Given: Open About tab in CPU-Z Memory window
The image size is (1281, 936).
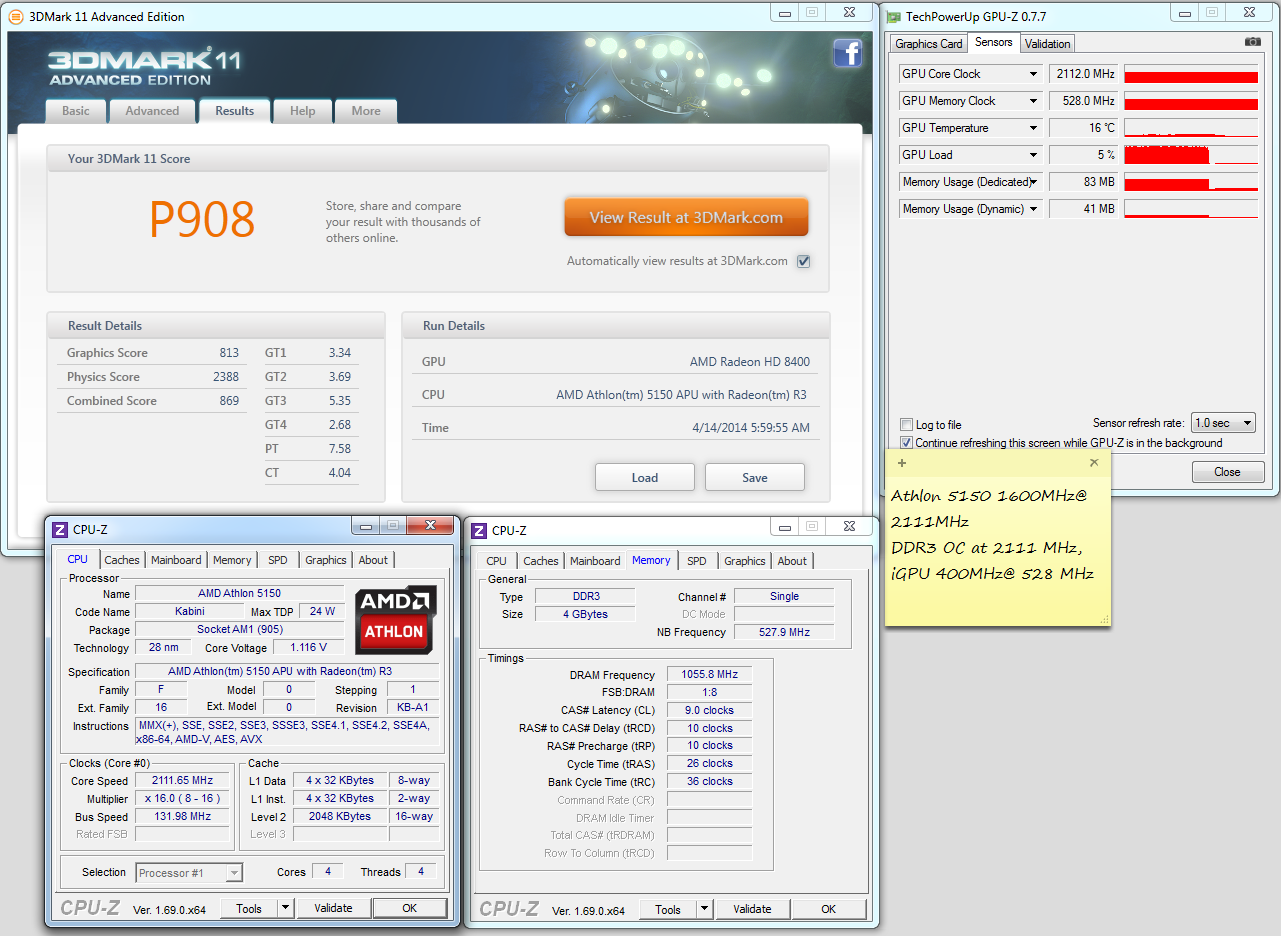Looking at the screenshot, I should [x=793, y=561].
